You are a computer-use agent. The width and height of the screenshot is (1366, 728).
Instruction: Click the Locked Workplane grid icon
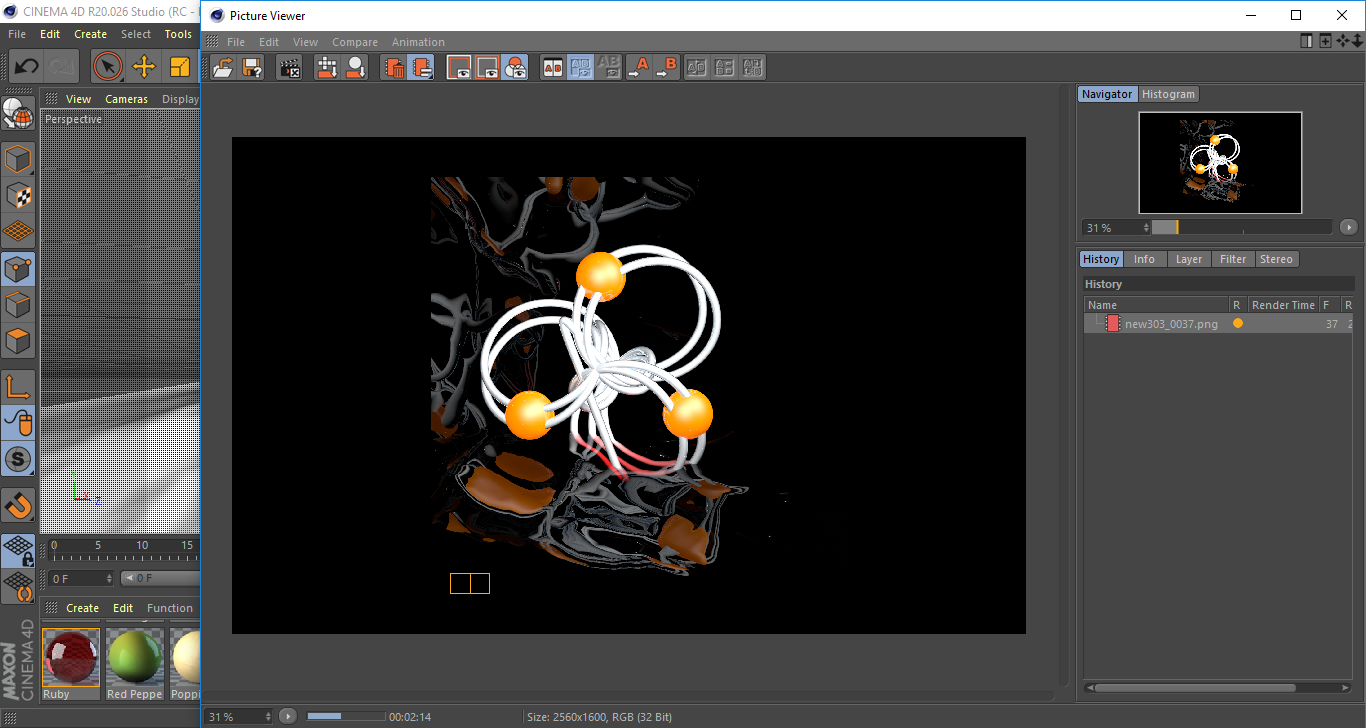pos(18,550)
